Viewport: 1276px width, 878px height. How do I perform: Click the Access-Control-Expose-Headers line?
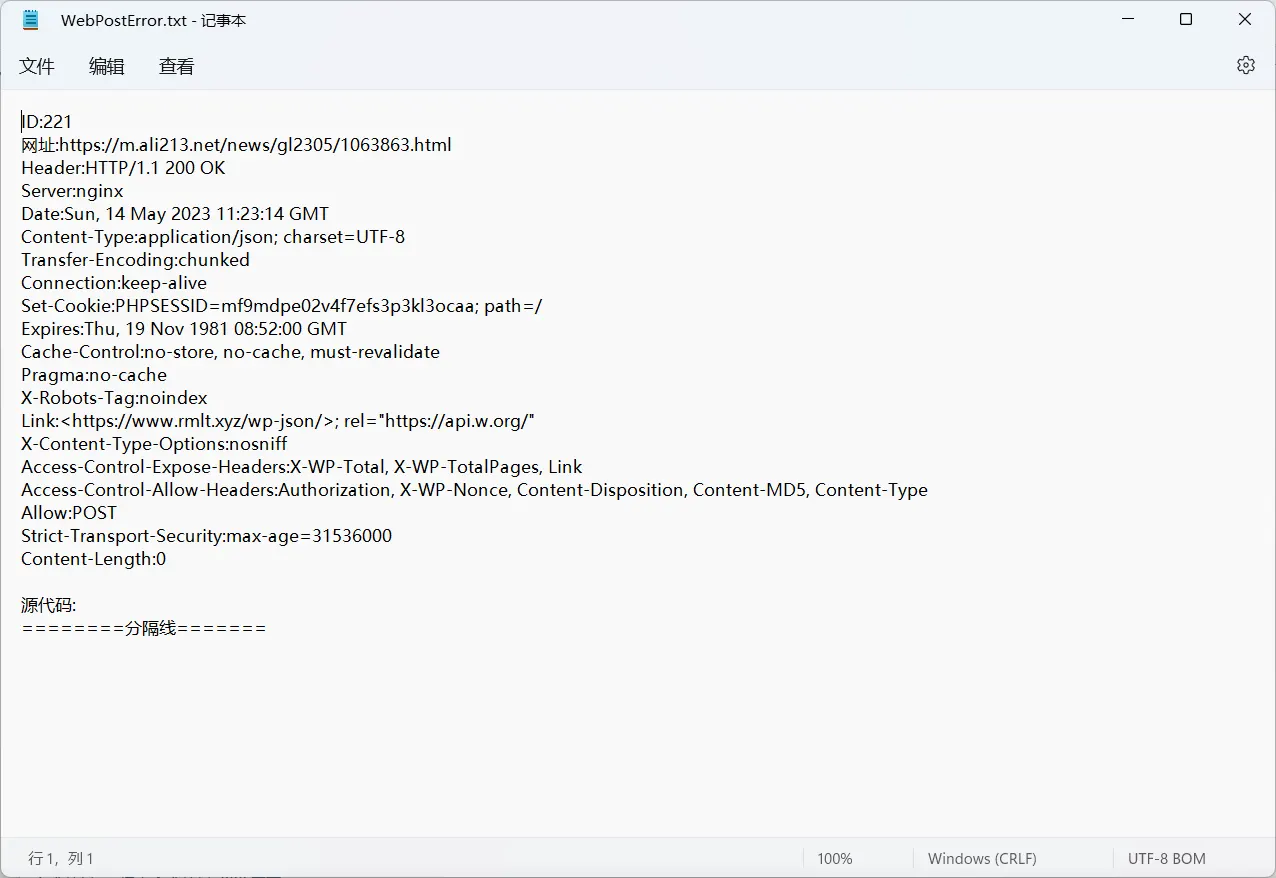[x=301, y=467]
